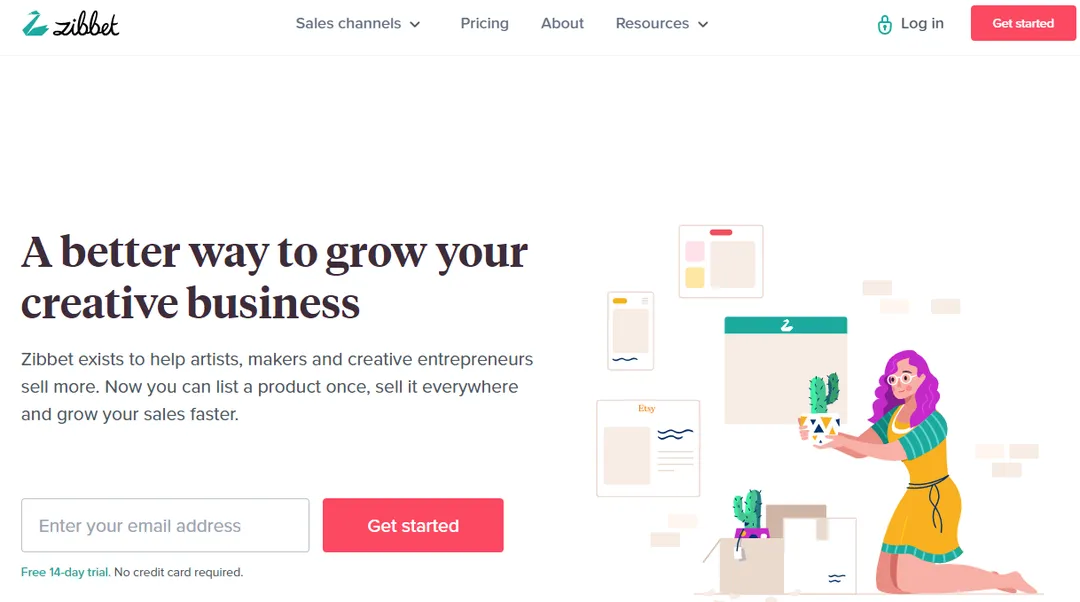The width and height of the screenshot is (1080, 602).
Task: Click the Etsy listing card illustration
Action: (x=648, y=448)
